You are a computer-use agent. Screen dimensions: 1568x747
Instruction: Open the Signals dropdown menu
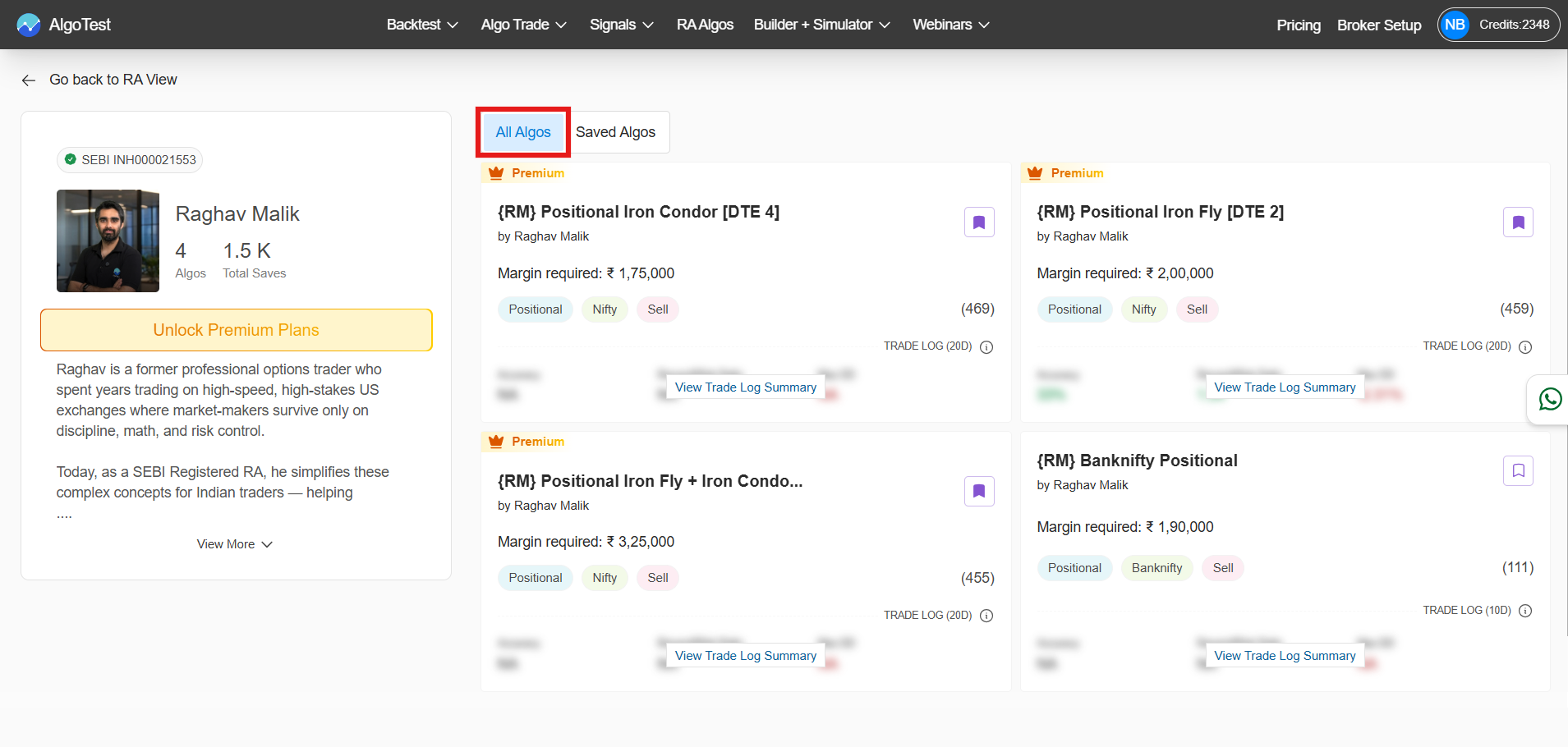click(621, 25)
